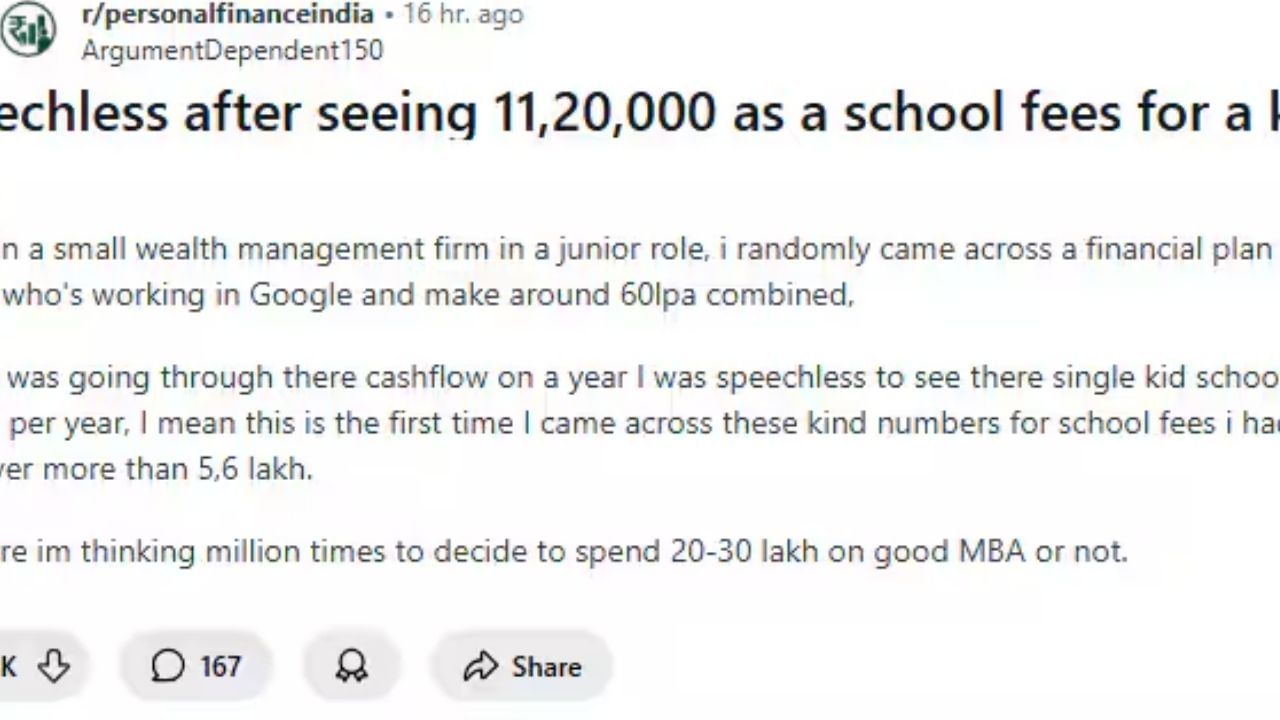
Task: Click the 167 comments count
Action: [220, 666]
